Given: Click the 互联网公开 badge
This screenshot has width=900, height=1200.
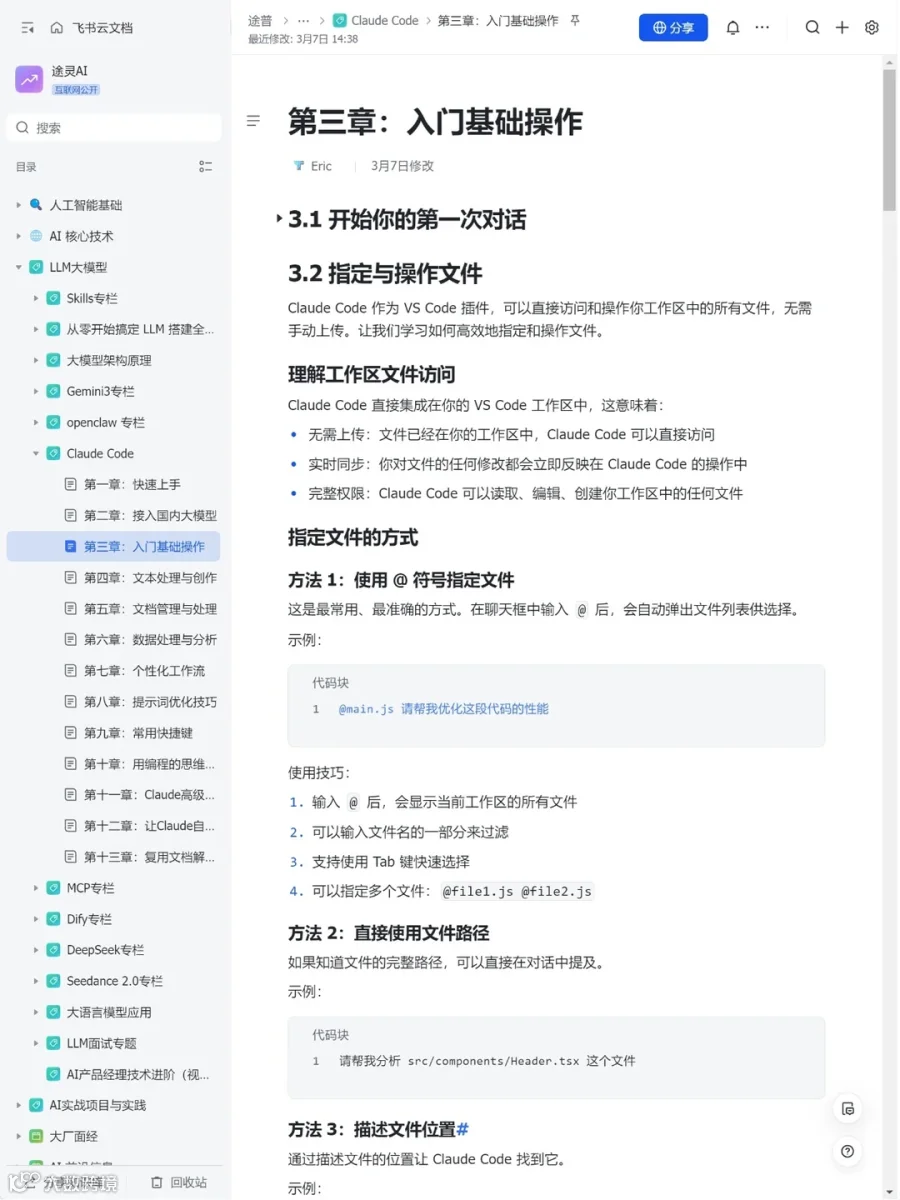Looking at the screenshot, I should click(76, 90).
